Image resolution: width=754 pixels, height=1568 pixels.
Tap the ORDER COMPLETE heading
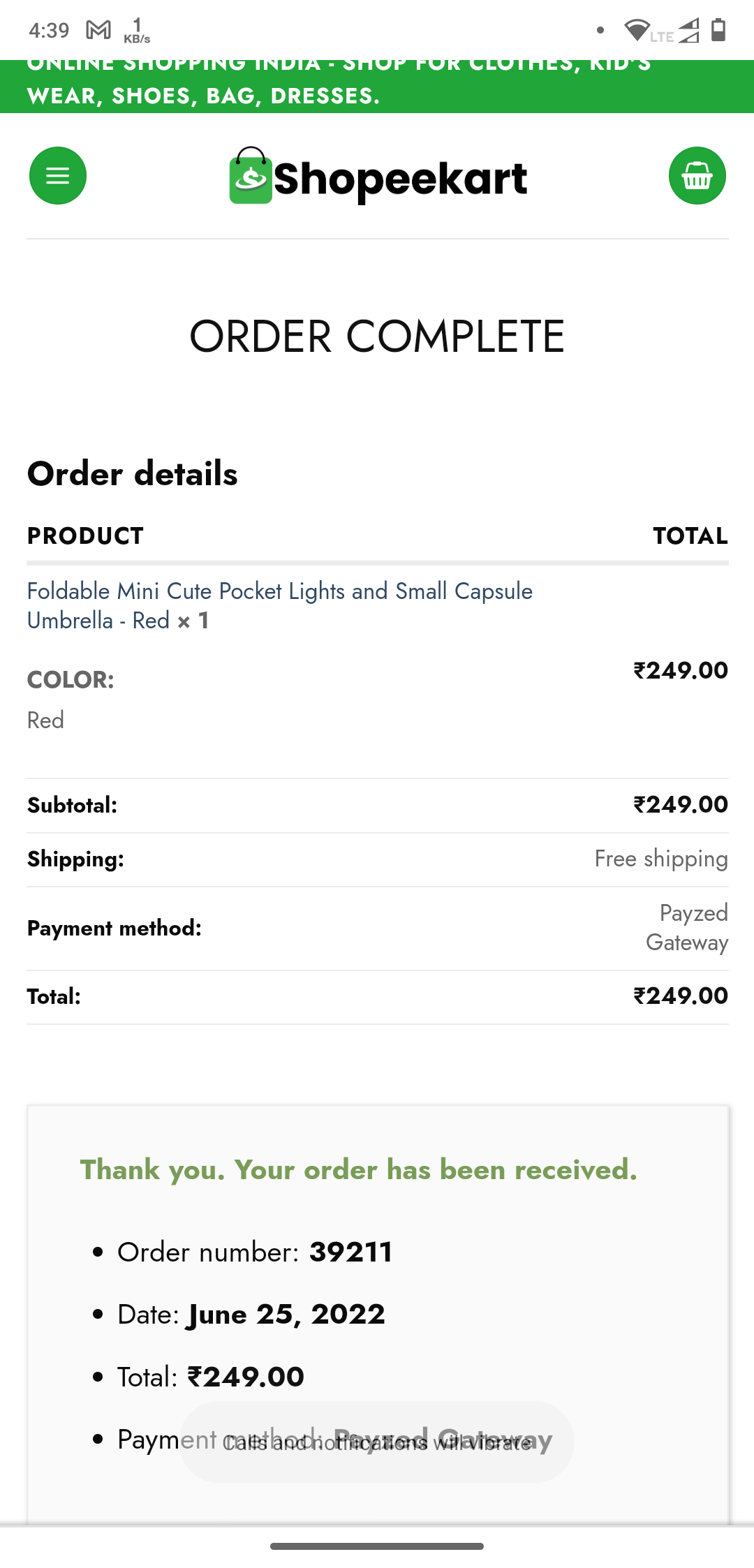(377, 336)
